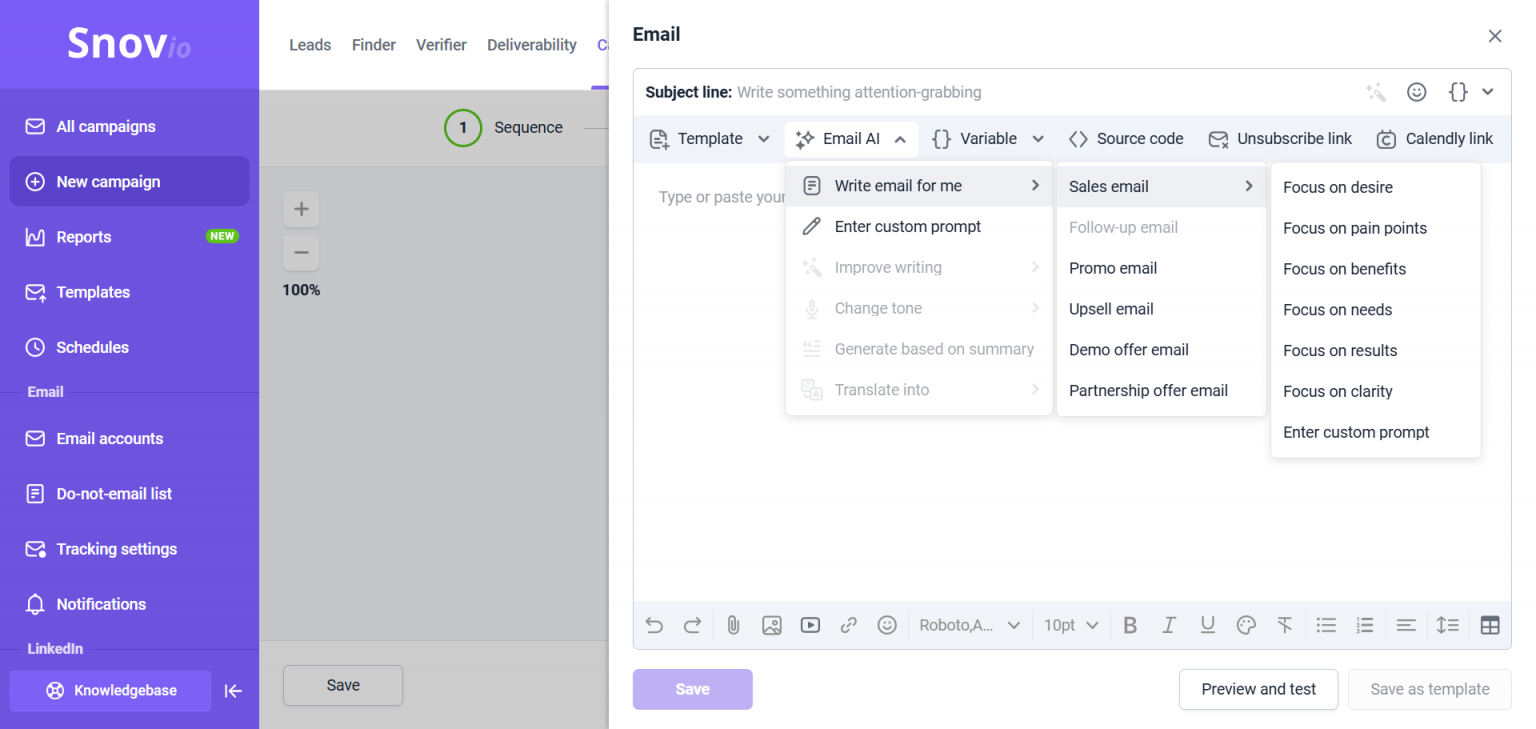
Task: Open the text color palette icon
Action: [x=1246, y=625]
